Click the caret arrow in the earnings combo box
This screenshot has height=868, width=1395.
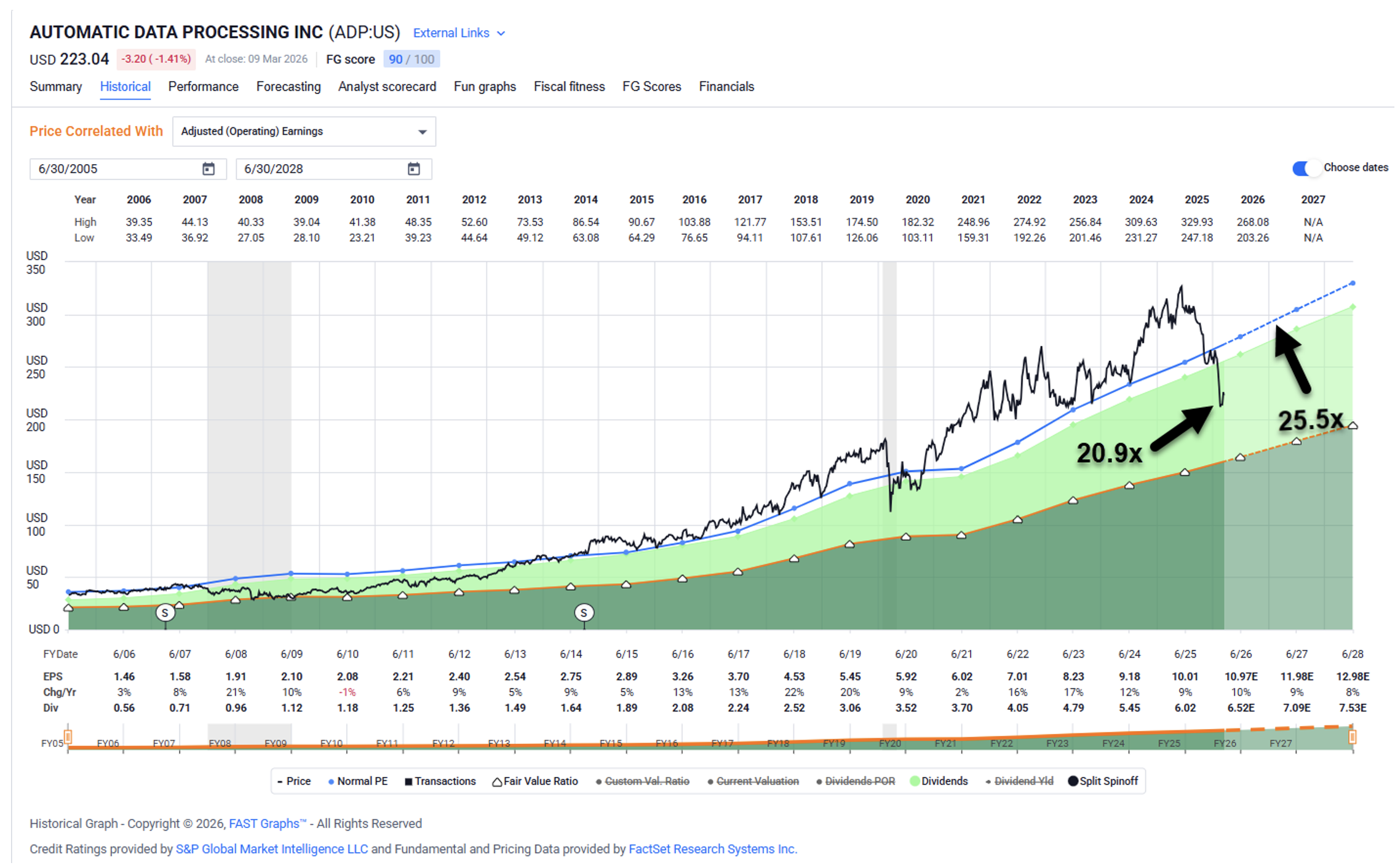click(423, 132)
